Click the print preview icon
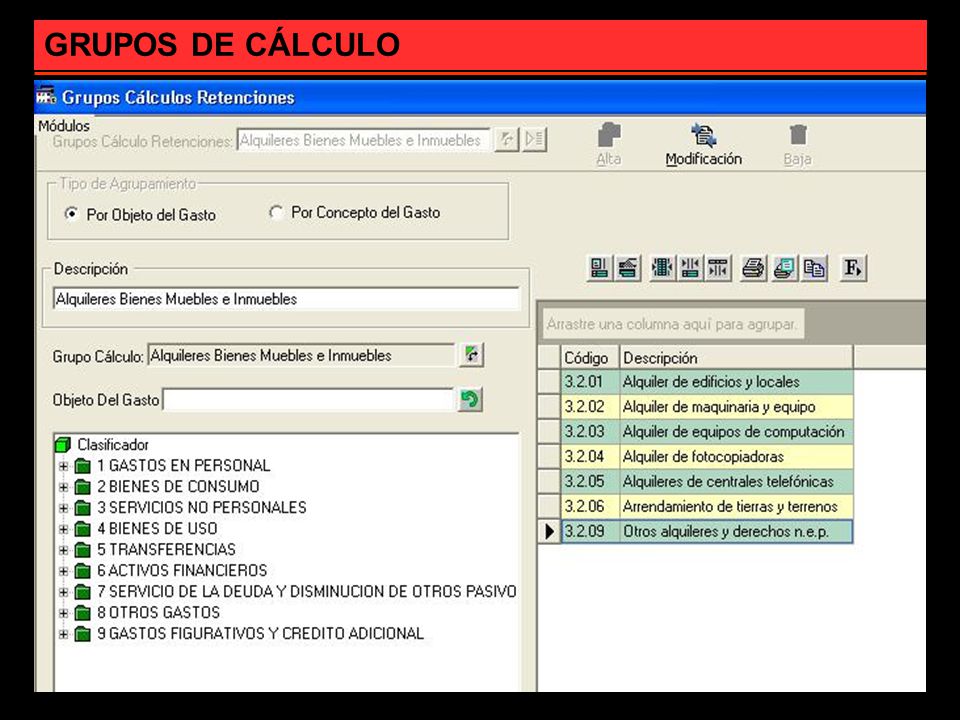 click(784, 268)
